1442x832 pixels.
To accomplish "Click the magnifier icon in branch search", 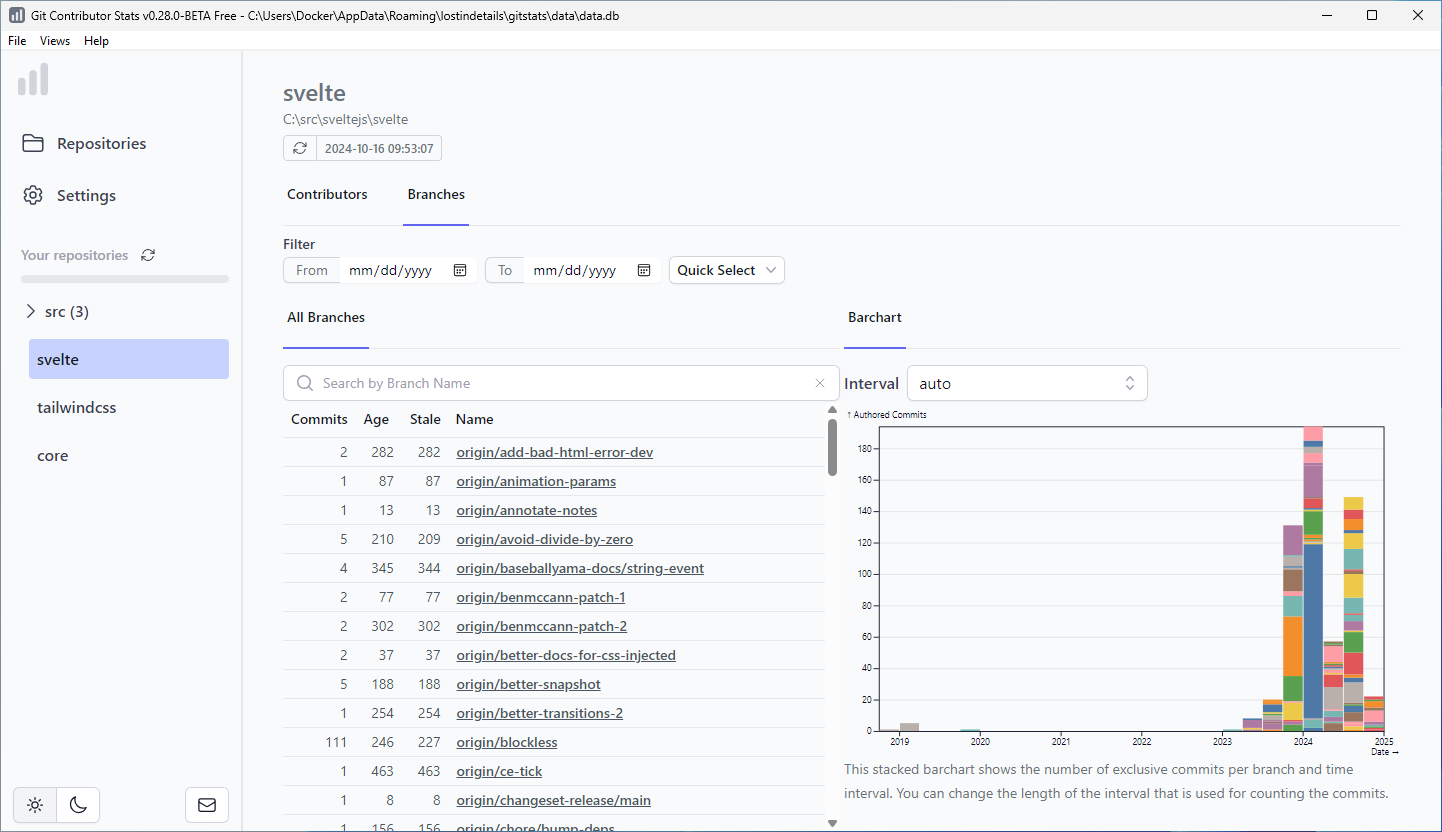I will tap(305, 383).
